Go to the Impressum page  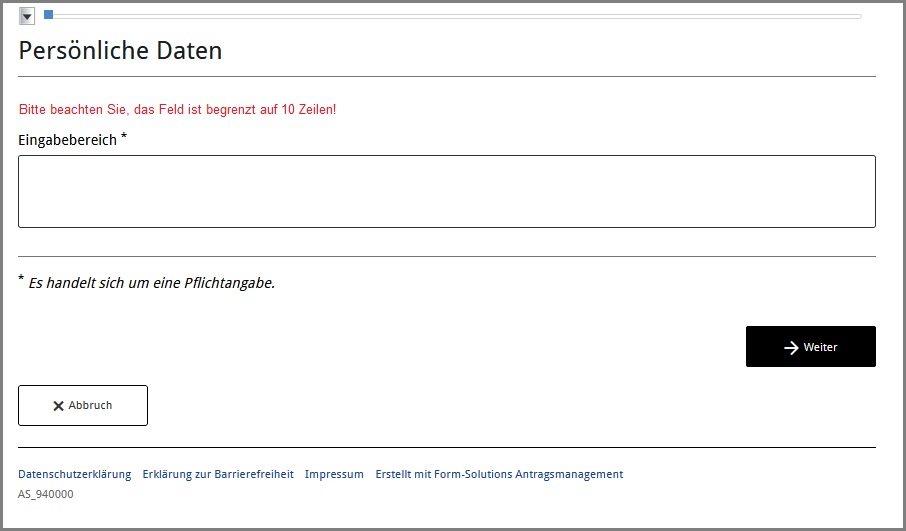click(334, 474)
